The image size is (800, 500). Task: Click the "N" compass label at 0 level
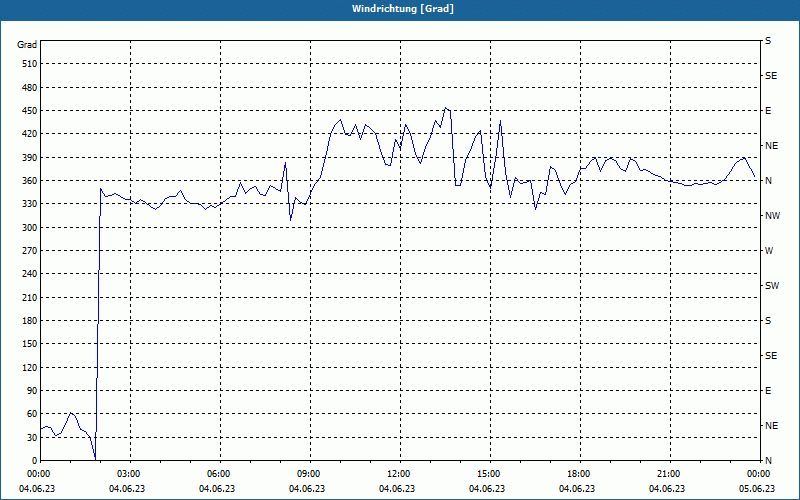(x=769, y=461)
